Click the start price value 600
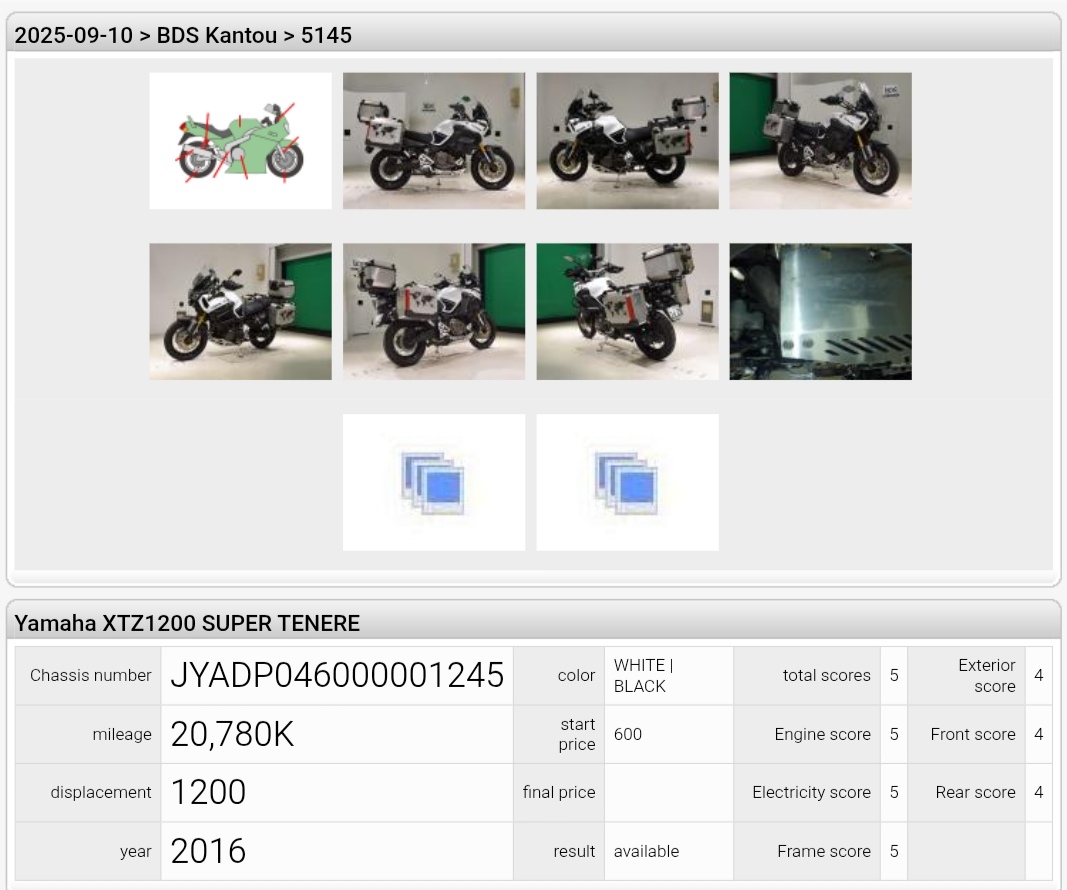The width and height of the screenshot is (1067, 890). click(x=628, y=734)
